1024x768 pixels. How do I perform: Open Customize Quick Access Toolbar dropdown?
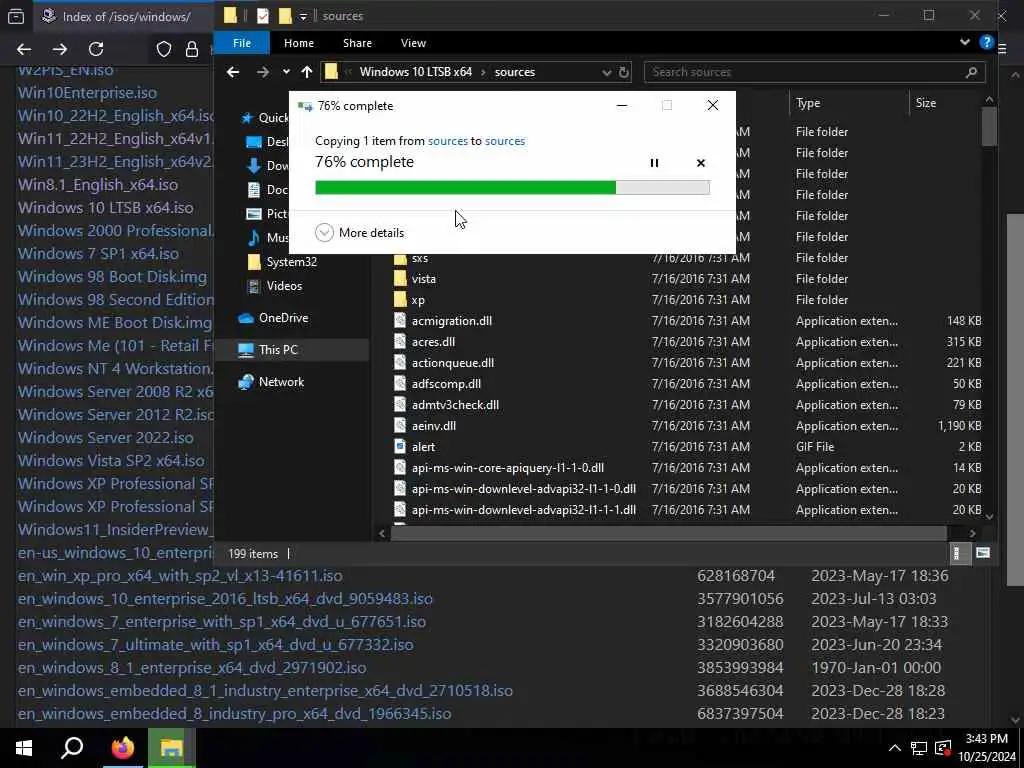[x=303, y=16]
